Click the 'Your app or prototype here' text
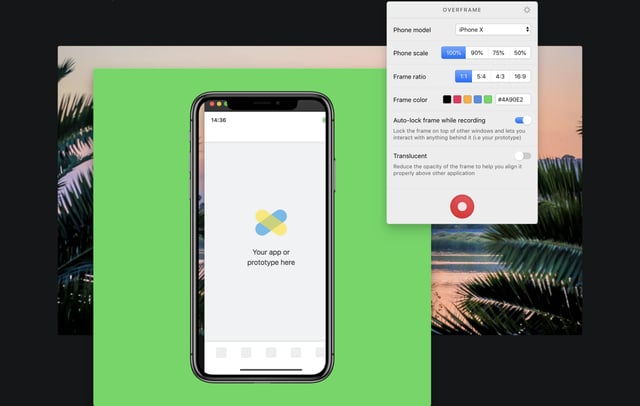 click(x=271, y=257)
